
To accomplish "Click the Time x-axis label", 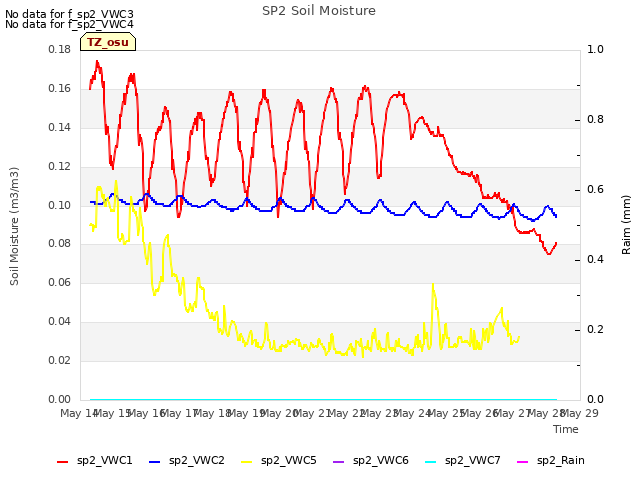I will click(x=566, y=429).
